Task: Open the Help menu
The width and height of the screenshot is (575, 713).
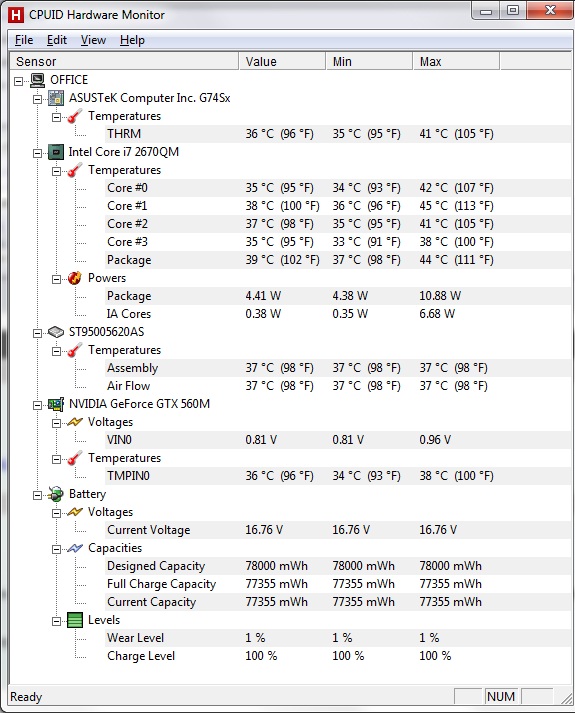Action: pyautogui.click(x=132, y=40)
